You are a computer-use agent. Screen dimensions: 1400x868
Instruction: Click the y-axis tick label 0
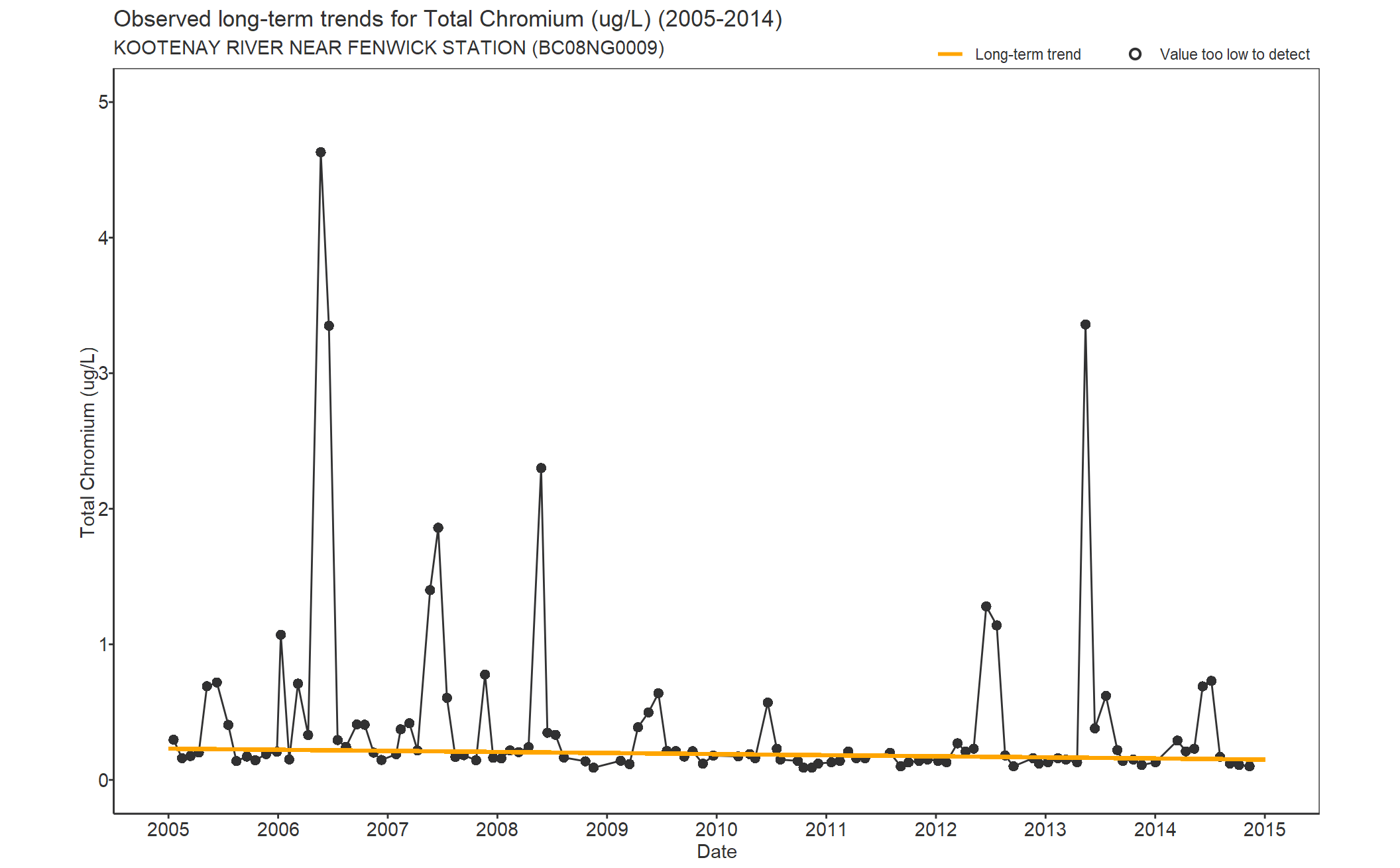(x=103, y=780)
